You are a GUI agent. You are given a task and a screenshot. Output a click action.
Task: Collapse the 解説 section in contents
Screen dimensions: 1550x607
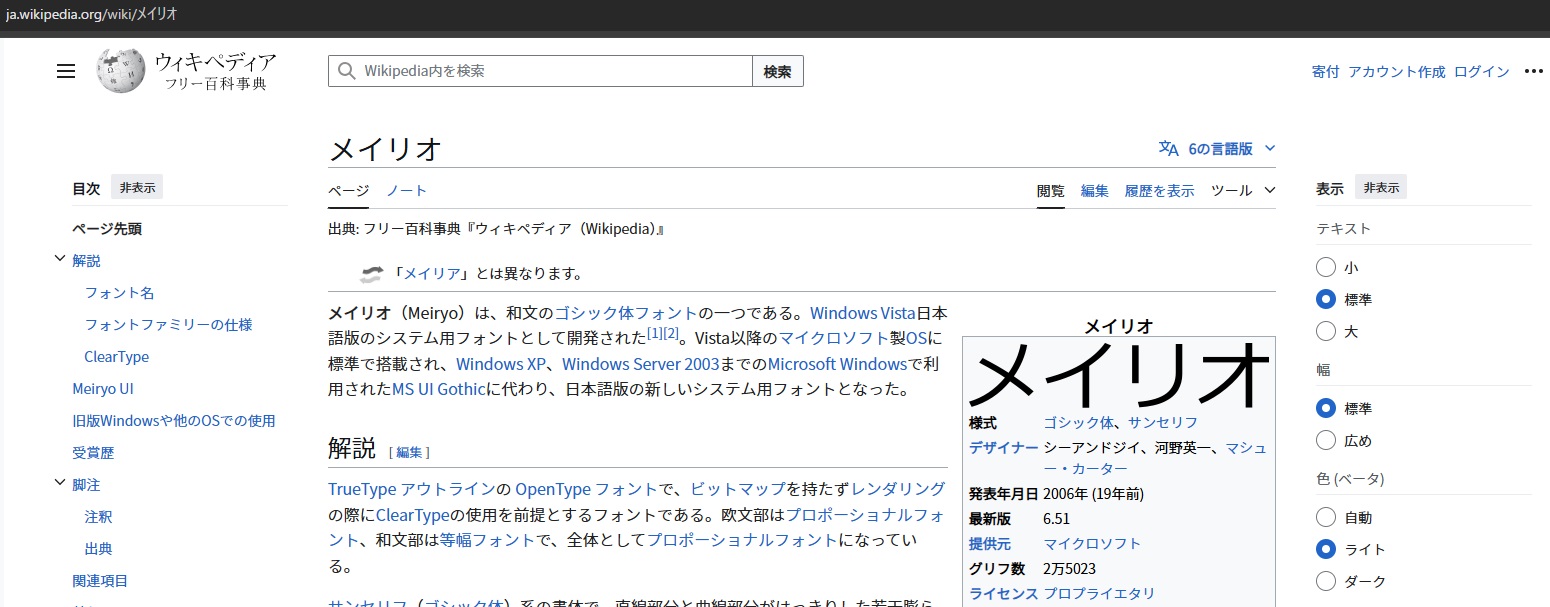coord(59,260)
